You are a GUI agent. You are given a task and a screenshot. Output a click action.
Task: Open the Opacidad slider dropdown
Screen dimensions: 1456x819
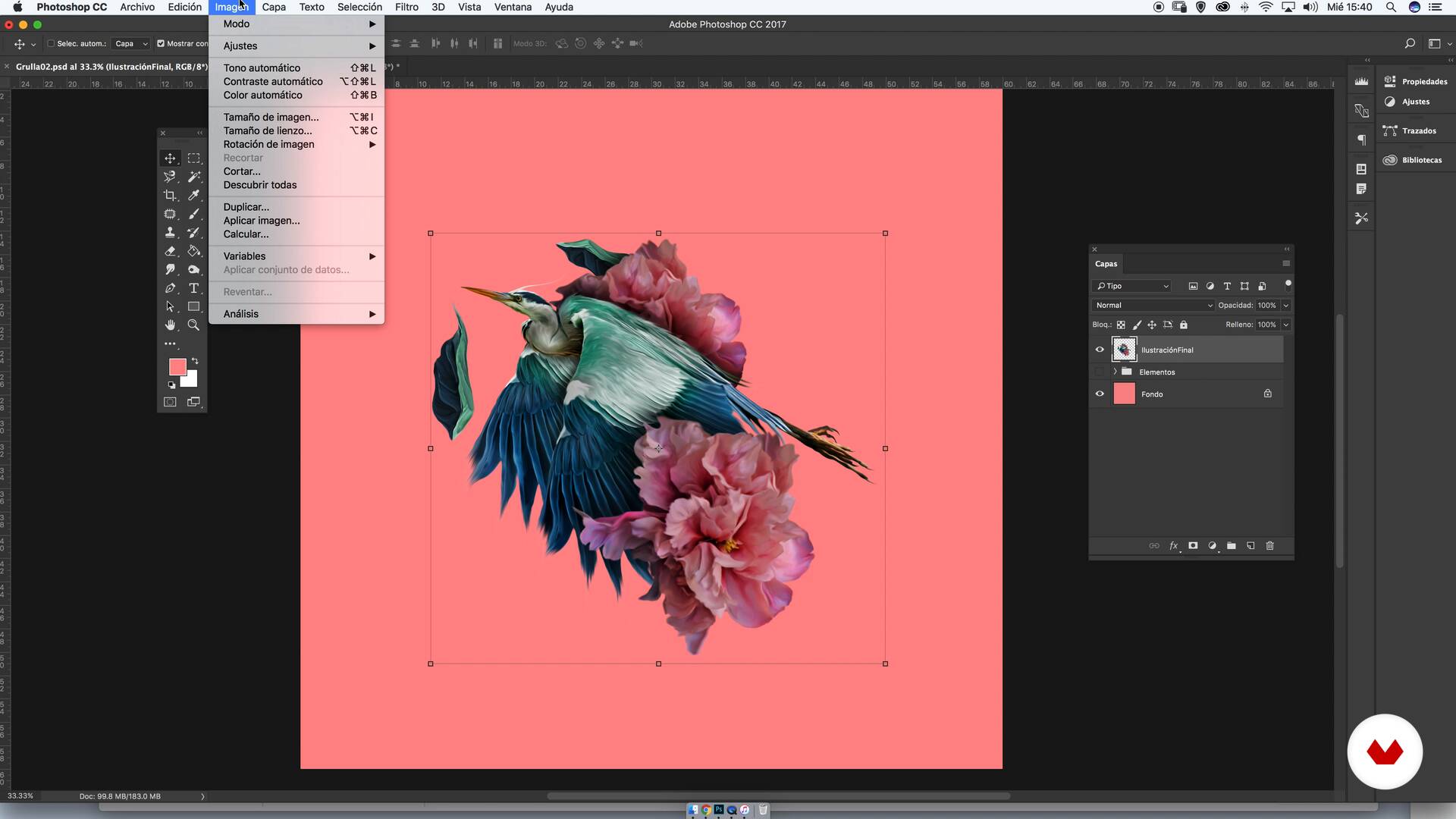pyautogui.click(x=1286, y=306)
